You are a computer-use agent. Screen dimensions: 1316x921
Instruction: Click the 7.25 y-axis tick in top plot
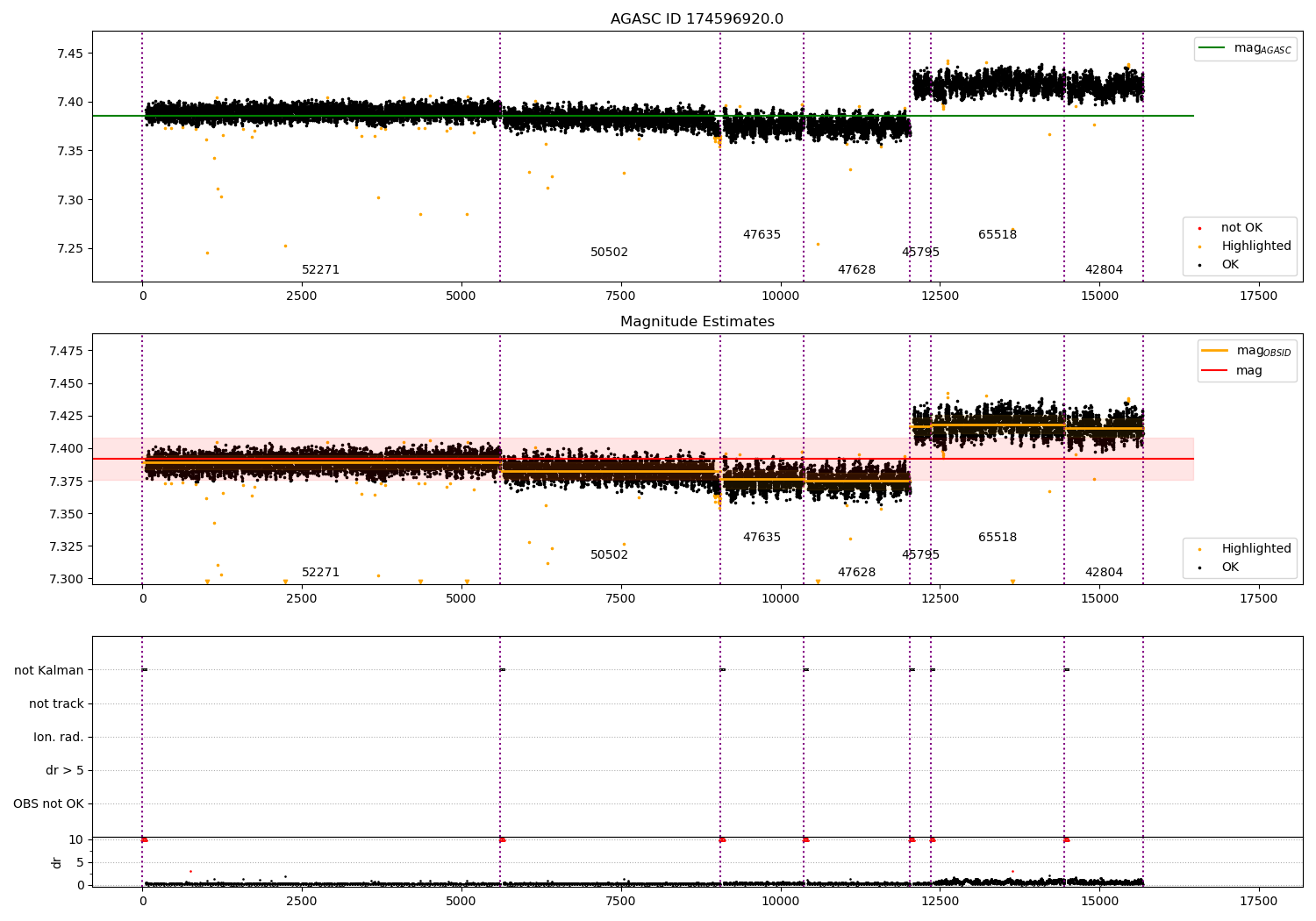click(68, 249)
